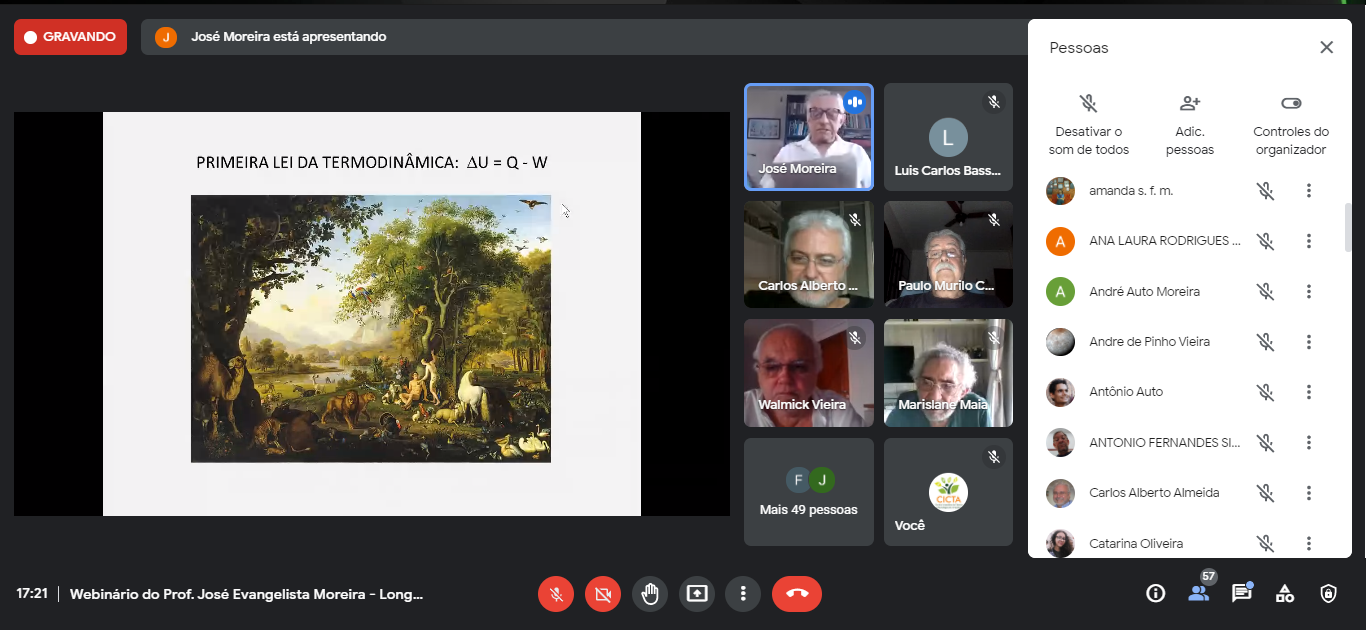Click Andre de Pinho Vieira avatar
This screenshot has width=1366, height=630.
[x=1060, y=342]
